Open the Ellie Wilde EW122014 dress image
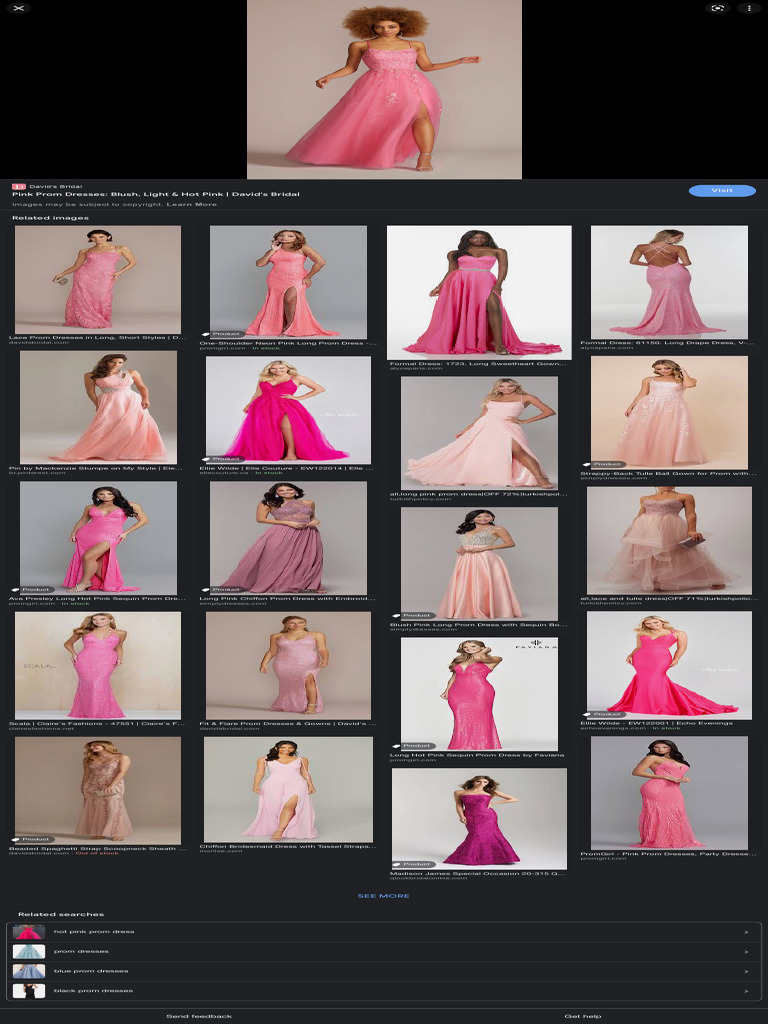Viewport: 768px width, 1024px height. pos(288,409)
